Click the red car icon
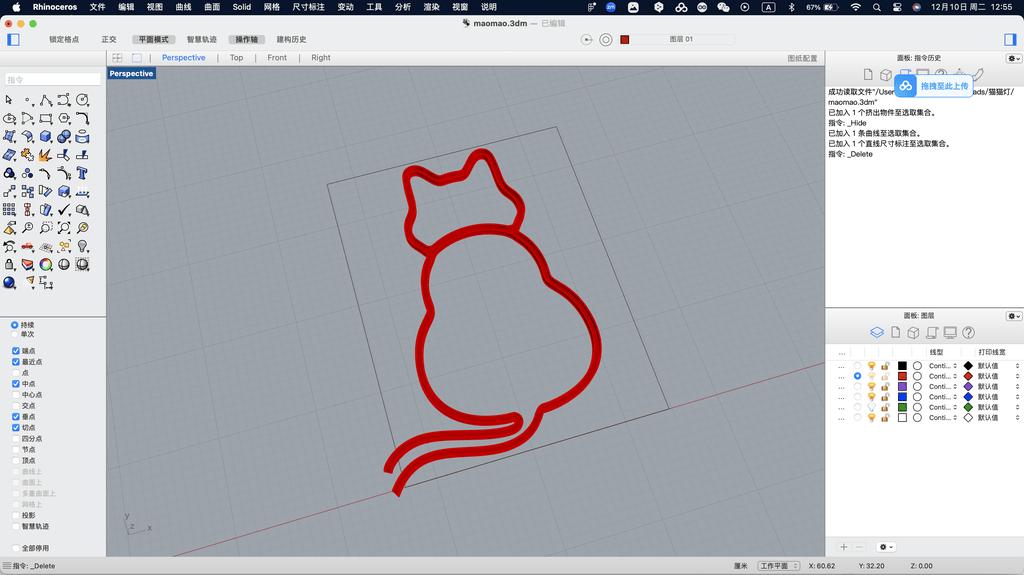The image size is (1024, 575). point(27,246)
